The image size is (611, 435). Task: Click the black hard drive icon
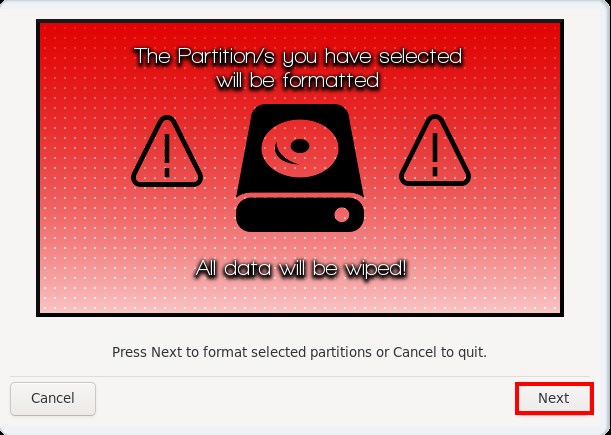pos(300,168)
